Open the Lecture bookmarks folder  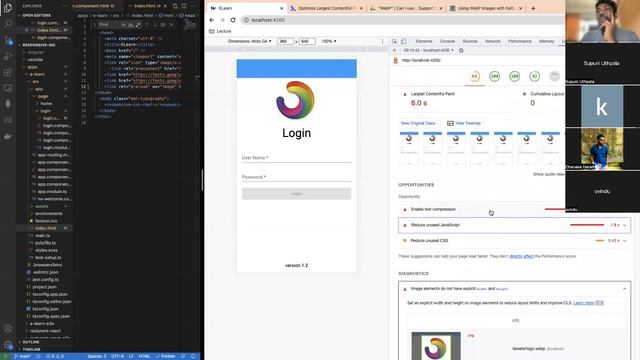click(x=220, y=31)
